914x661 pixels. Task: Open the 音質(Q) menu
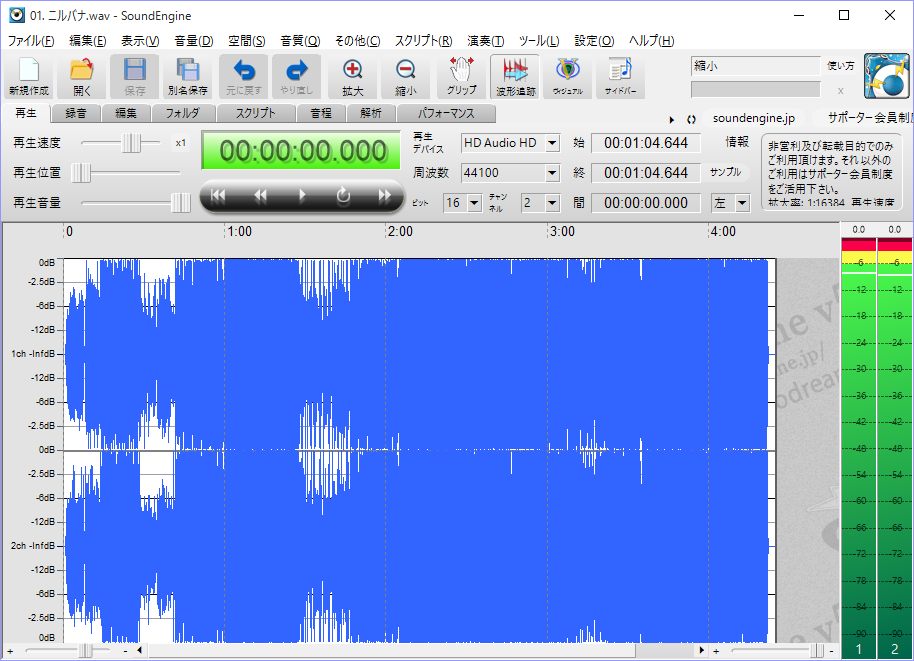click(x=300, y=41)
